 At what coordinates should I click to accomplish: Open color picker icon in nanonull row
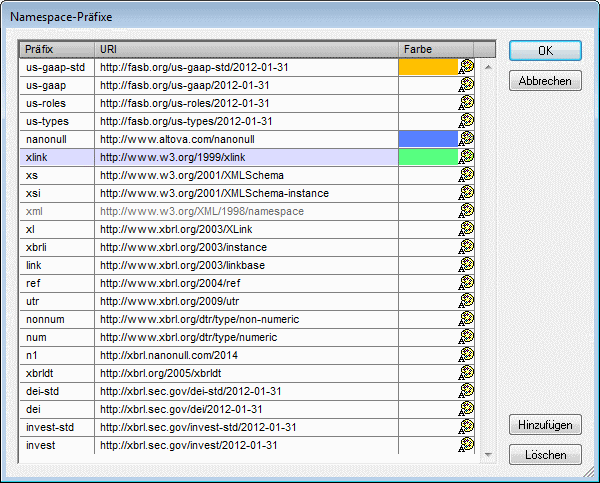465,139
